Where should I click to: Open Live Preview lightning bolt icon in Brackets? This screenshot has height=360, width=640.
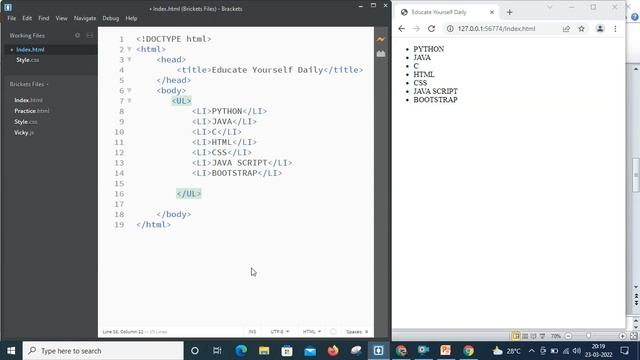[x=380, y=39]
